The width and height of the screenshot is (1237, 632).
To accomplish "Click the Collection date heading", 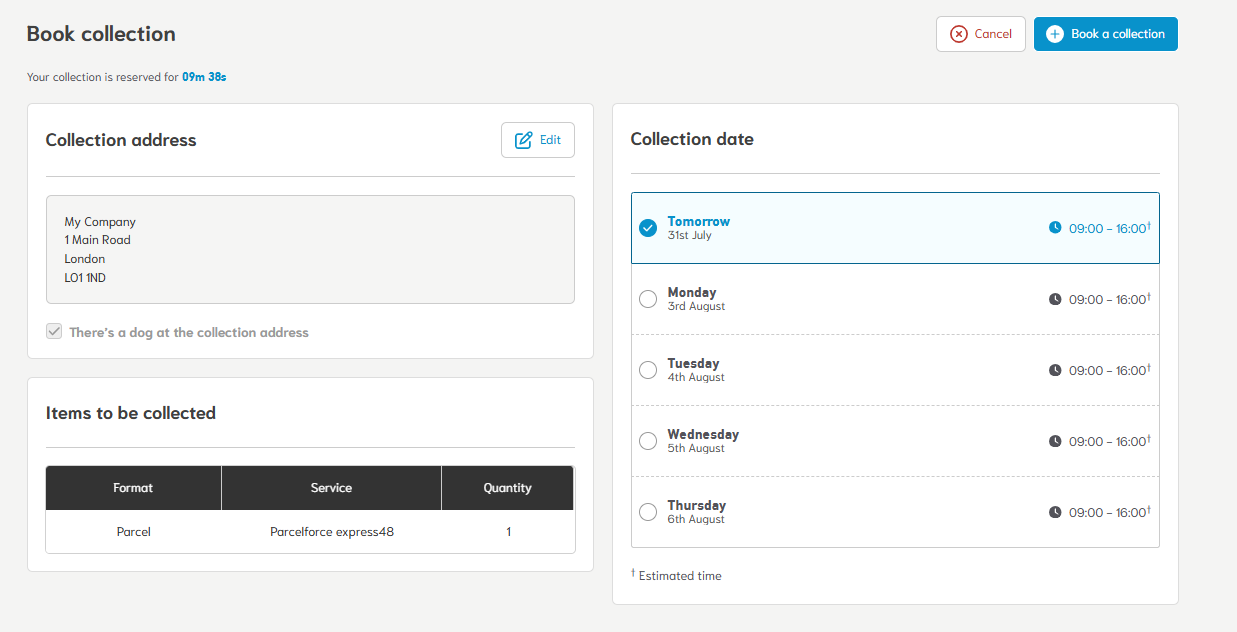I will [692, 140].
